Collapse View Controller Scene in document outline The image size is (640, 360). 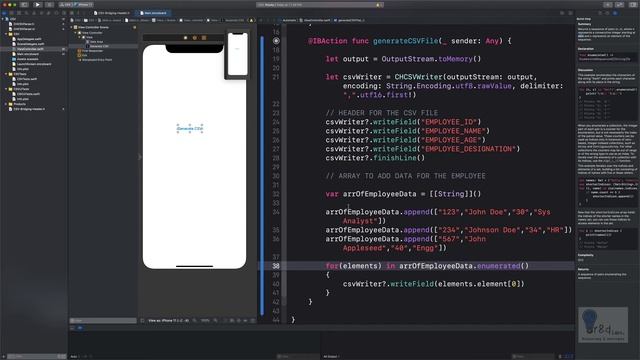[x=71, y=27]
